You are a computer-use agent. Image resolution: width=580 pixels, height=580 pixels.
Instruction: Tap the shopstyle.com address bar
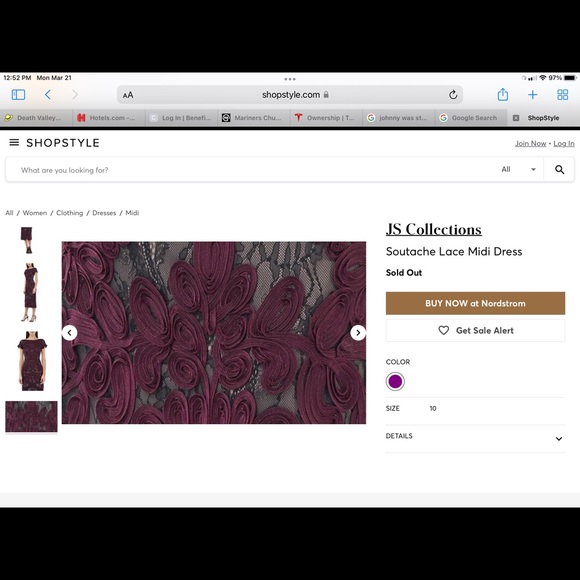(290, 95)
